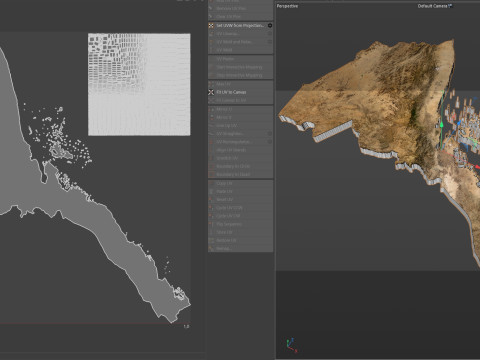
Task: Click the Fit UV to Canvas icon
Action: point(211,92)
